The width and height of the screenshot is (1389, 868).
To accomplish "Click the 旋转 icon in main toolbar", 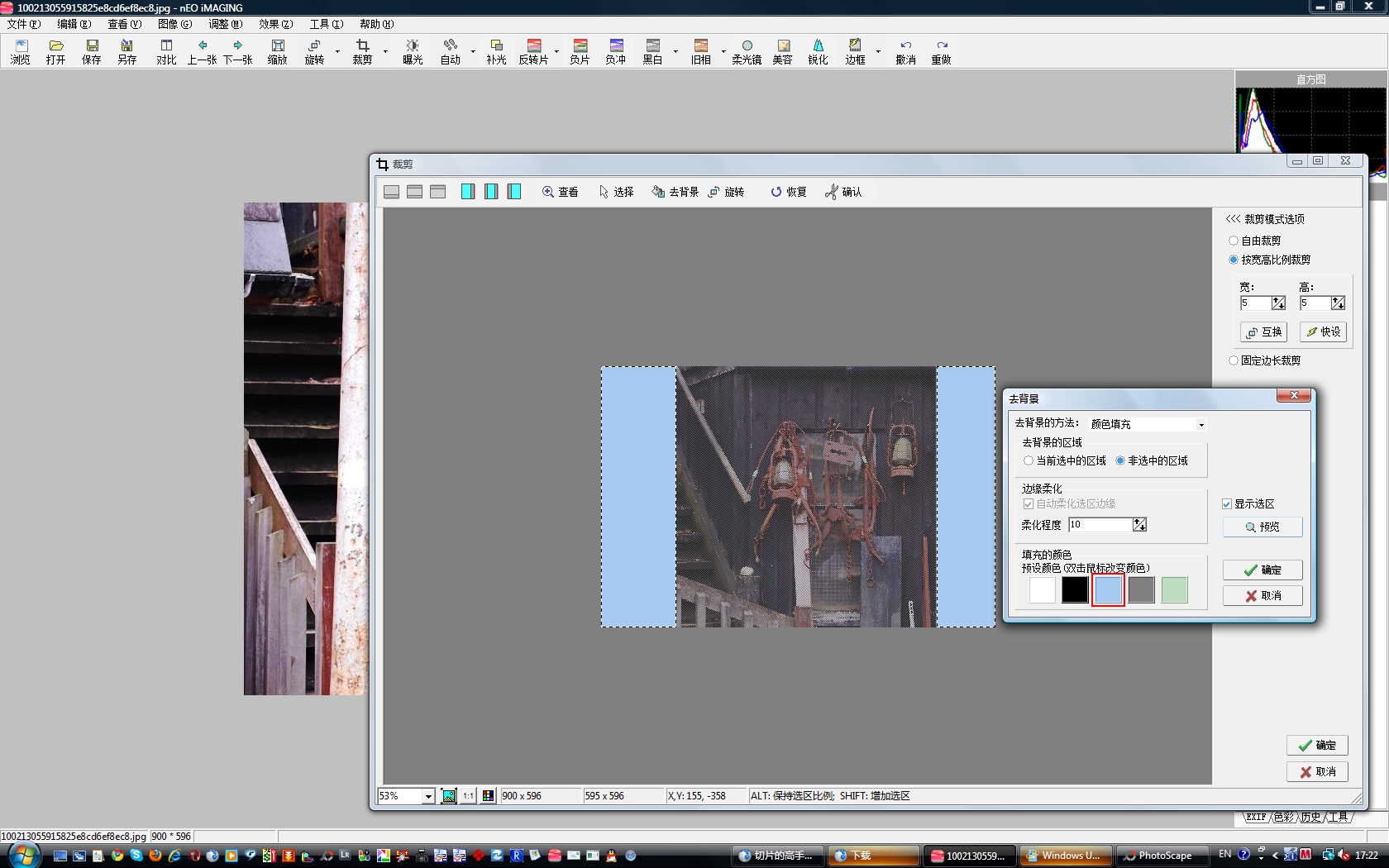I will 314,51.
